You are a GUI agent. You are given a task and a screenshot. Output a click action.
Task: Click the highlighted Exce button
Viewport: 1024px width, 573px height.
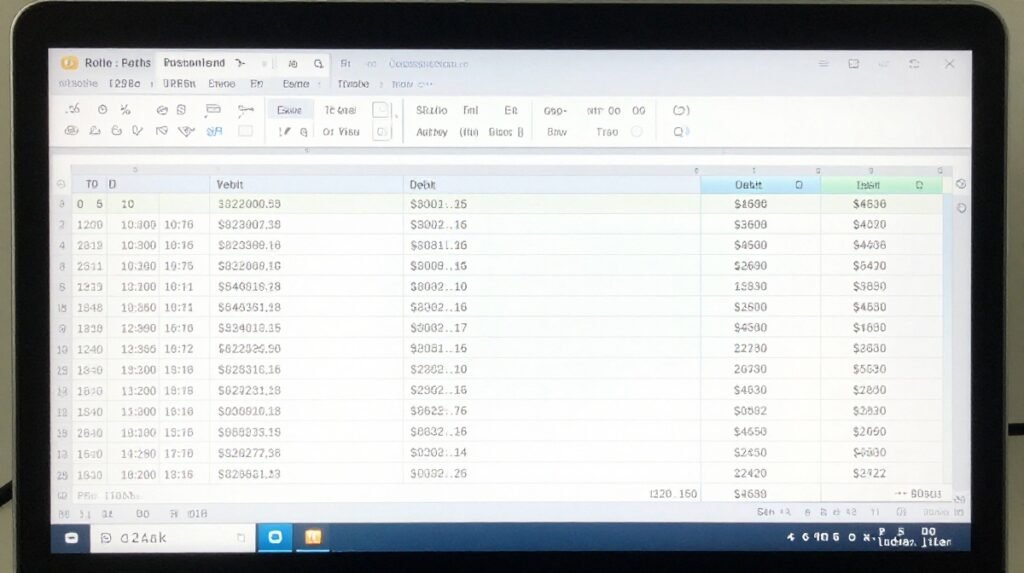(289, 110)
